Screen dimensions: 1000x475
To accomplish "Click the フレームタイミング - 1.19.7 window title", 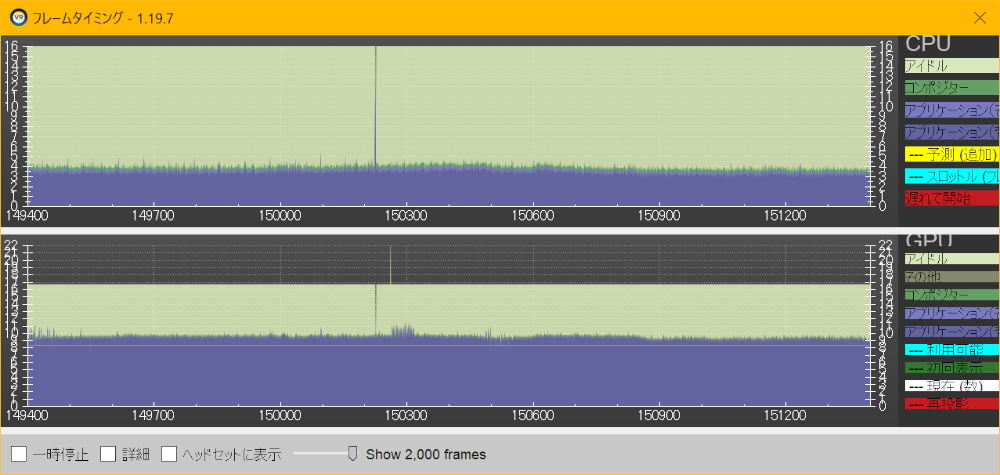I will [102, 17].
